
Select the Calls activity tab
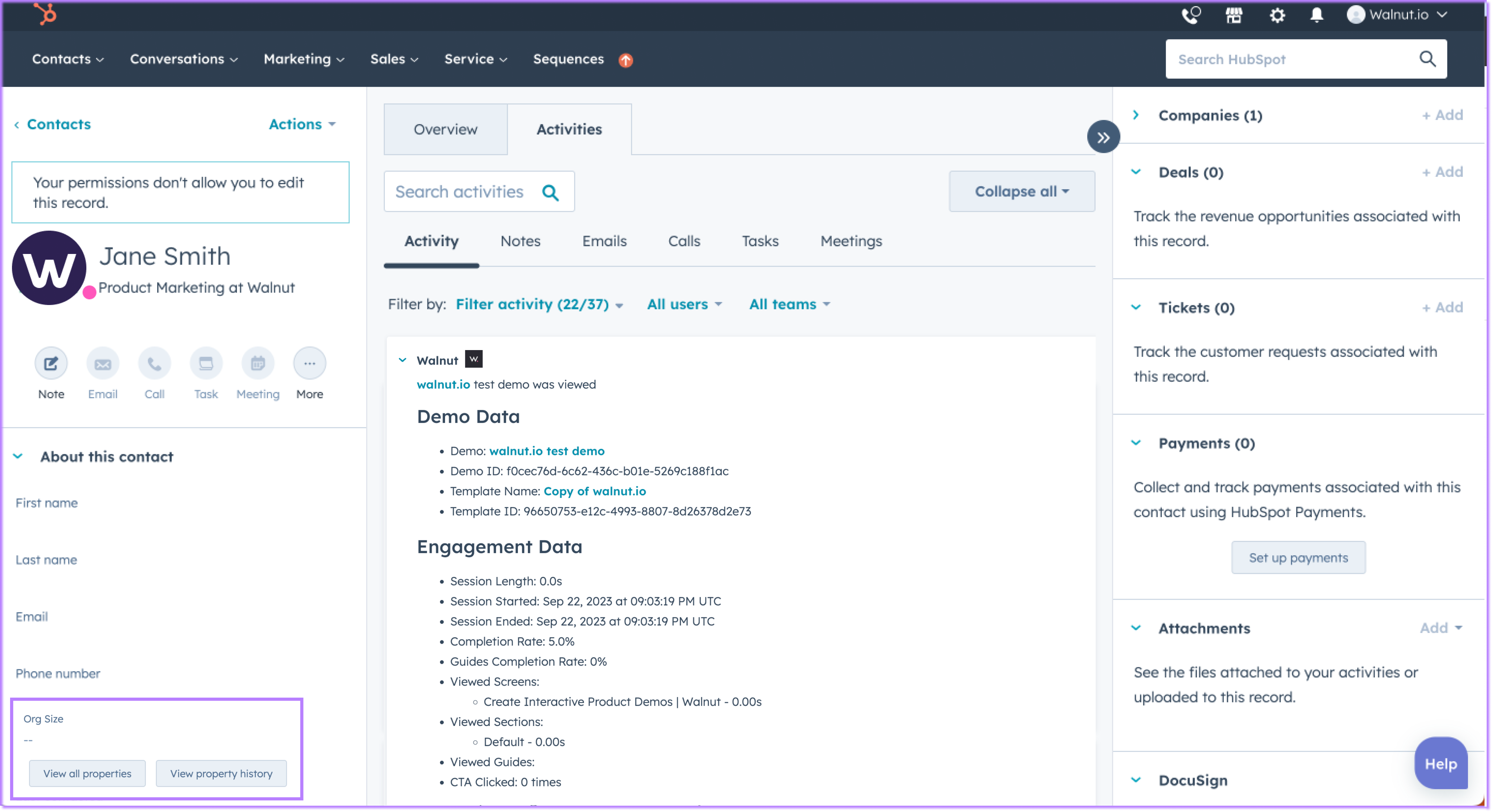point(684,241)
